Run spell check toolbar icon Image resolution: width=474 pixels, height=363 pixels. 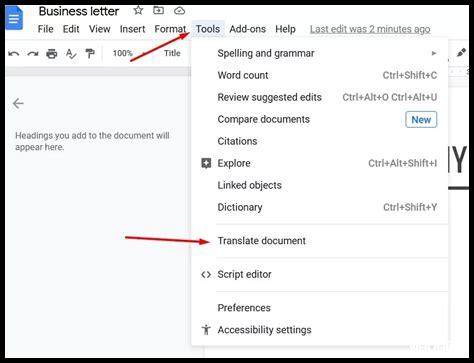tap(71, 53)
